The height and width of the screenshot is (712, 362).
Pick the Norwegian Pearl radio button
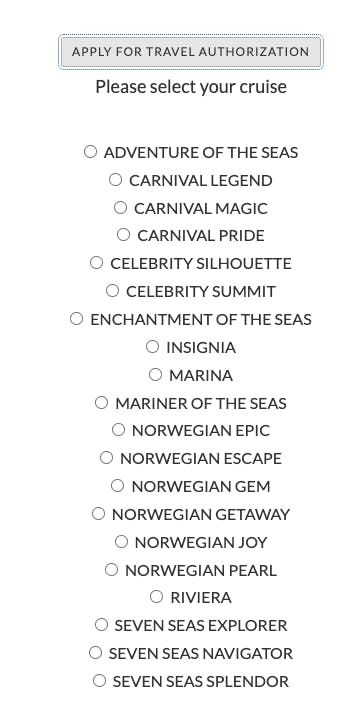pyautogui.click(x=111, y=569)
